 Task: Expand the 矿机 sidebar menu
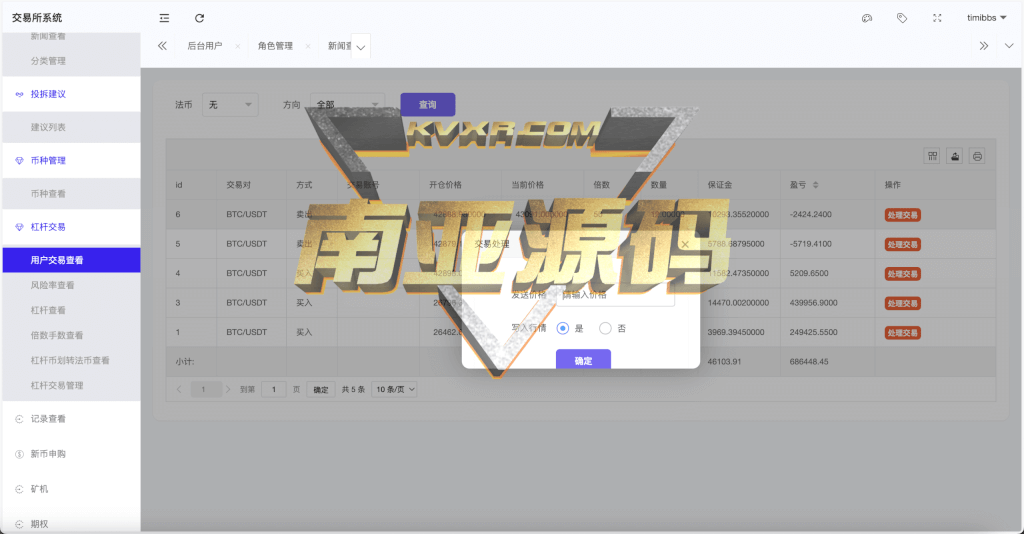coord(71,489)
